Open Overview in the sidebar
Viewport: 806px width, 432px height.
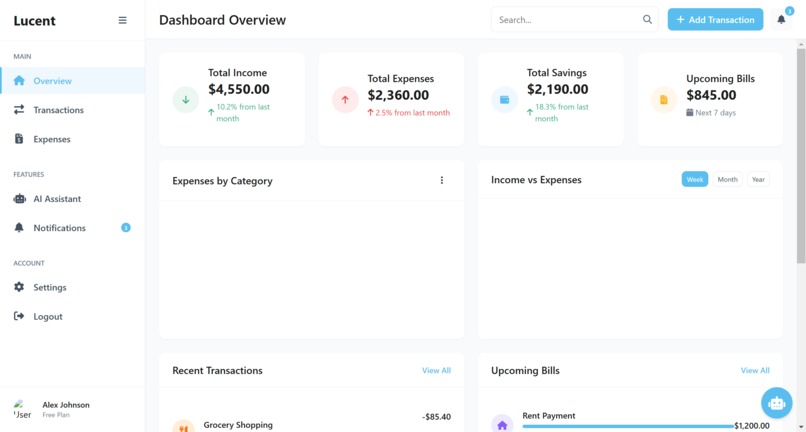[72, 81]
